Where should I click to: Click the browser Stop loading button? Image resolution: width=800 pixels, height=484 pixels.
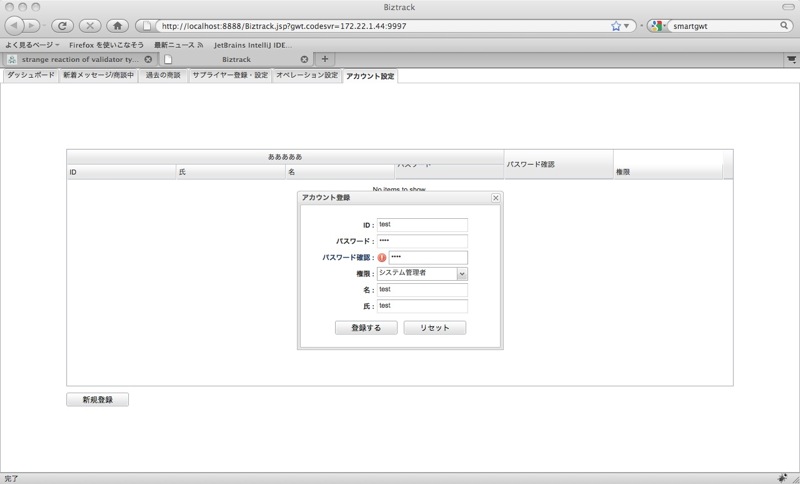[x=89, y=24]
